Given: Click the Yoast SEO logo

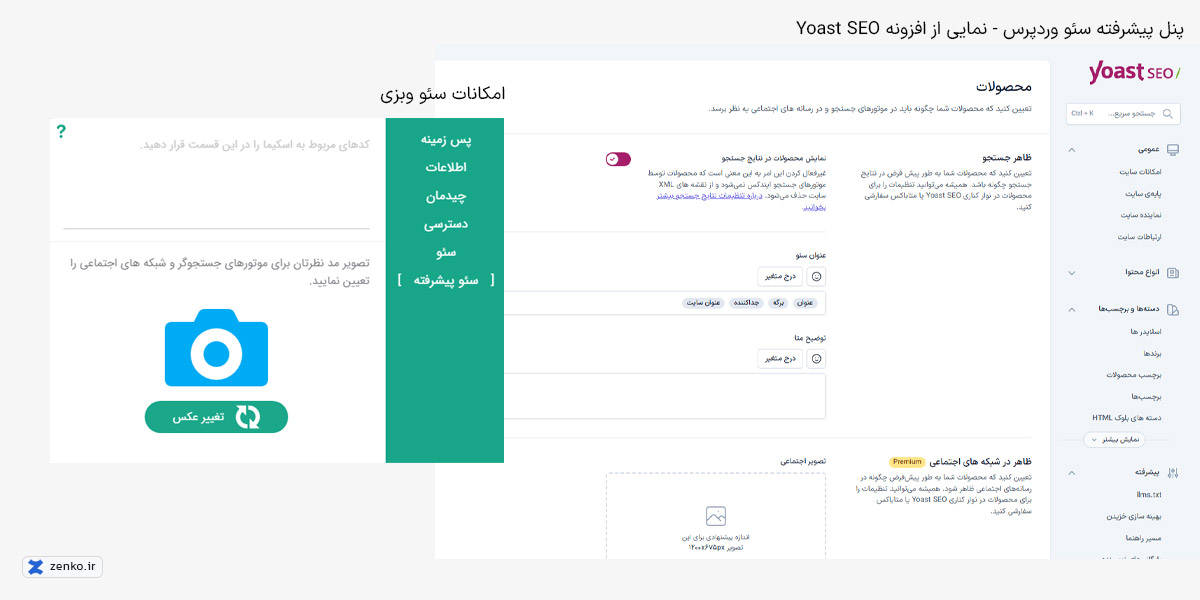Looking at the screenshot, I should pyautogui.click(x=1133, y=73).
